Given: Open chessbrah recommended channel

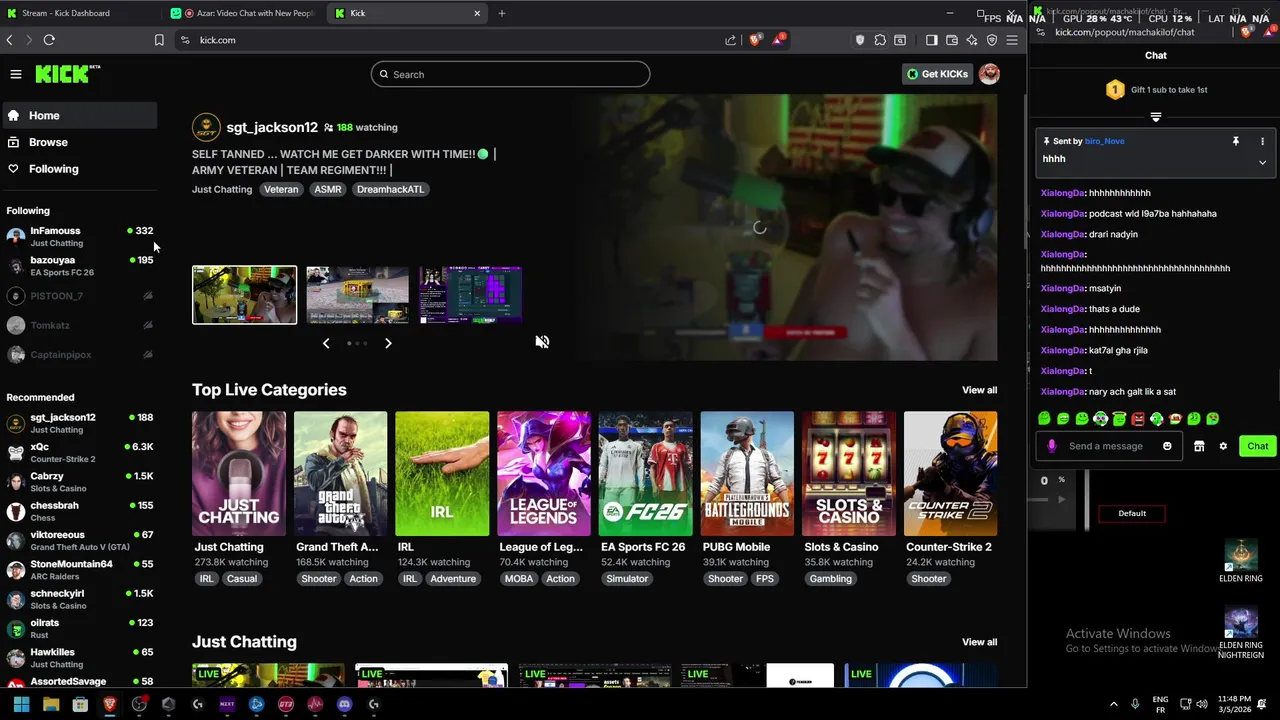Looking at the screenshot, I should point(79,511).
